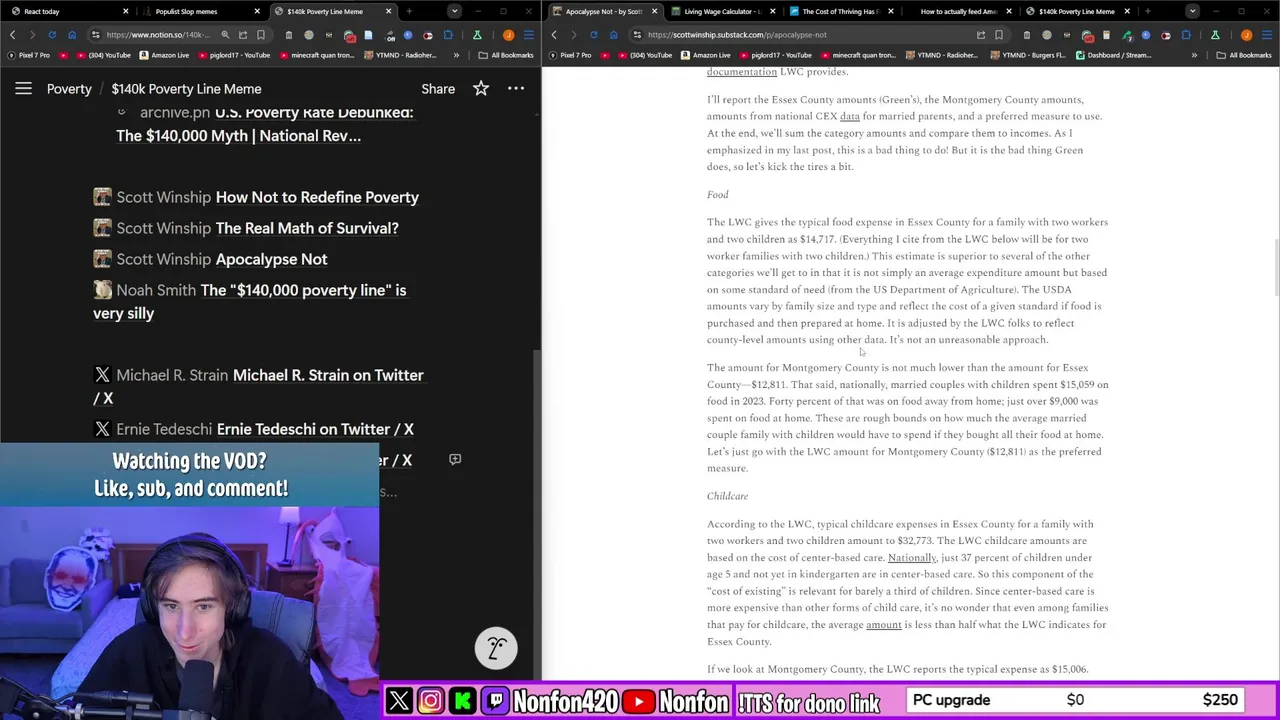Open site settings icon in Substack address bar
Screen dimensions: 1280x720
pos(637,34)
